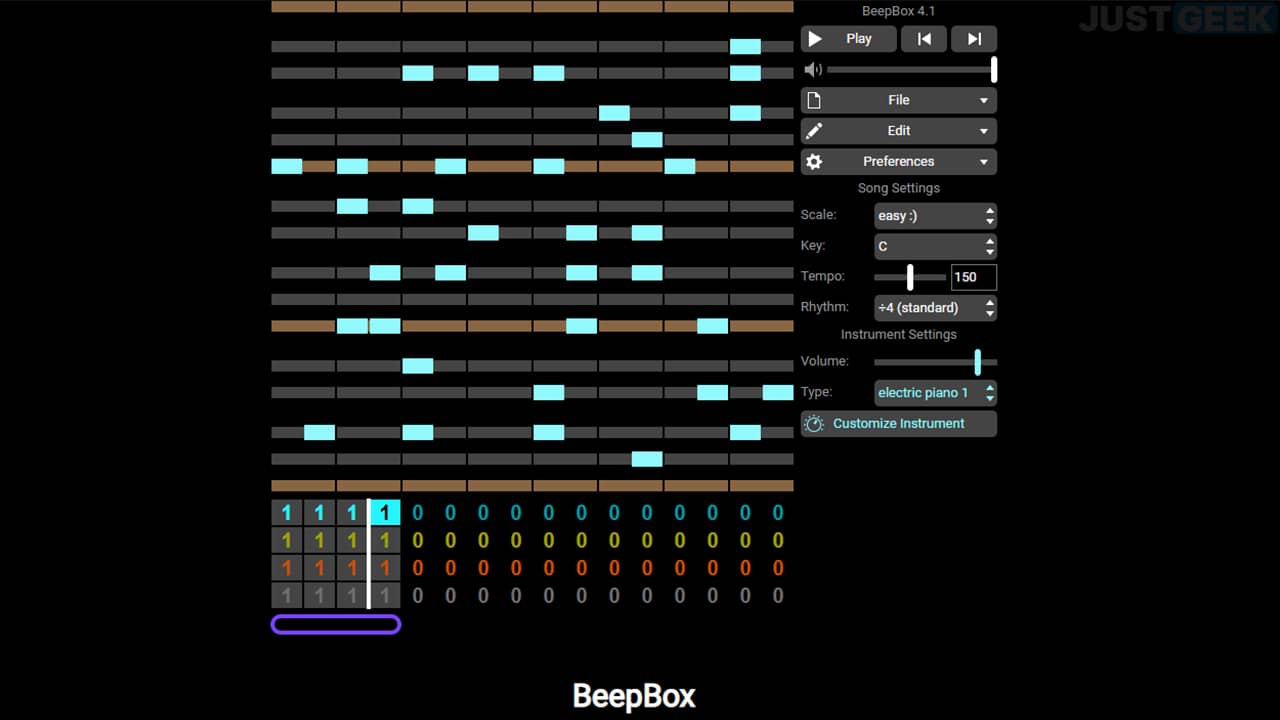The height and width of the screenshot is (720, 1280).
Task: Select the yellow channel pattern in bar two
Action: pos(319,540)
